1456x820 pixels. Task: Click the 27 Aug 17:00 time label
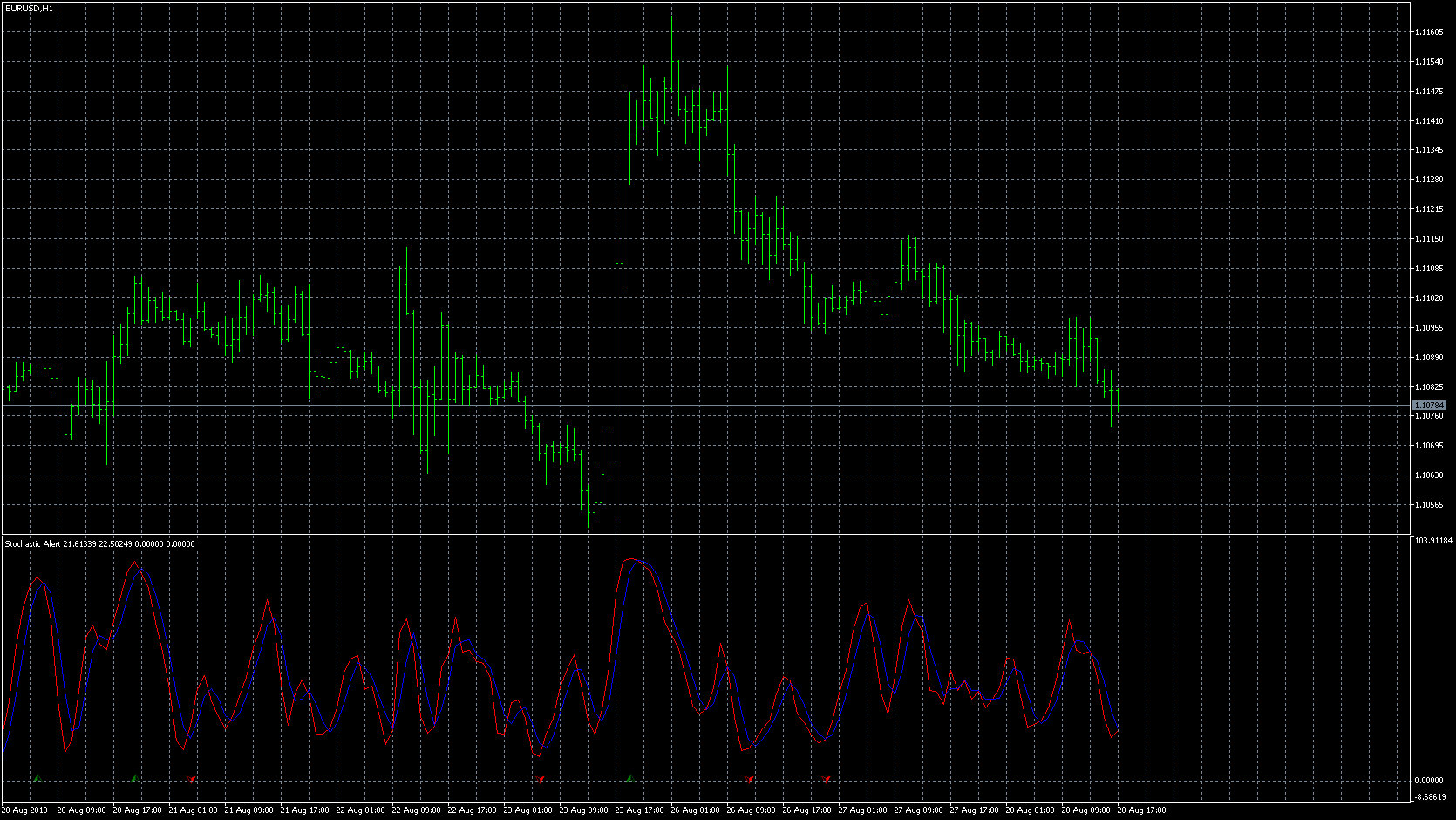coord(974,810)
